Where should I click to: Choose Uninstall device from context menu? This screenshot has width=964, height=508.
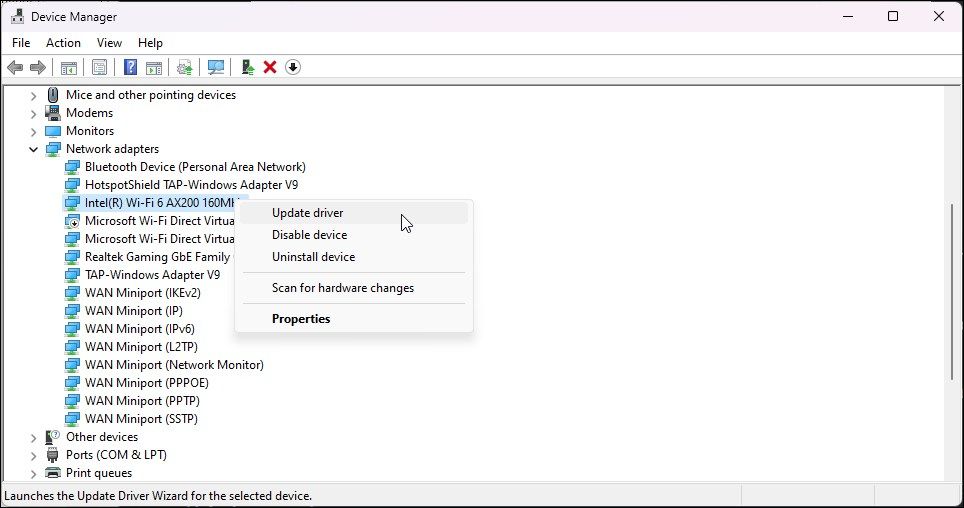tap(354, 257)
